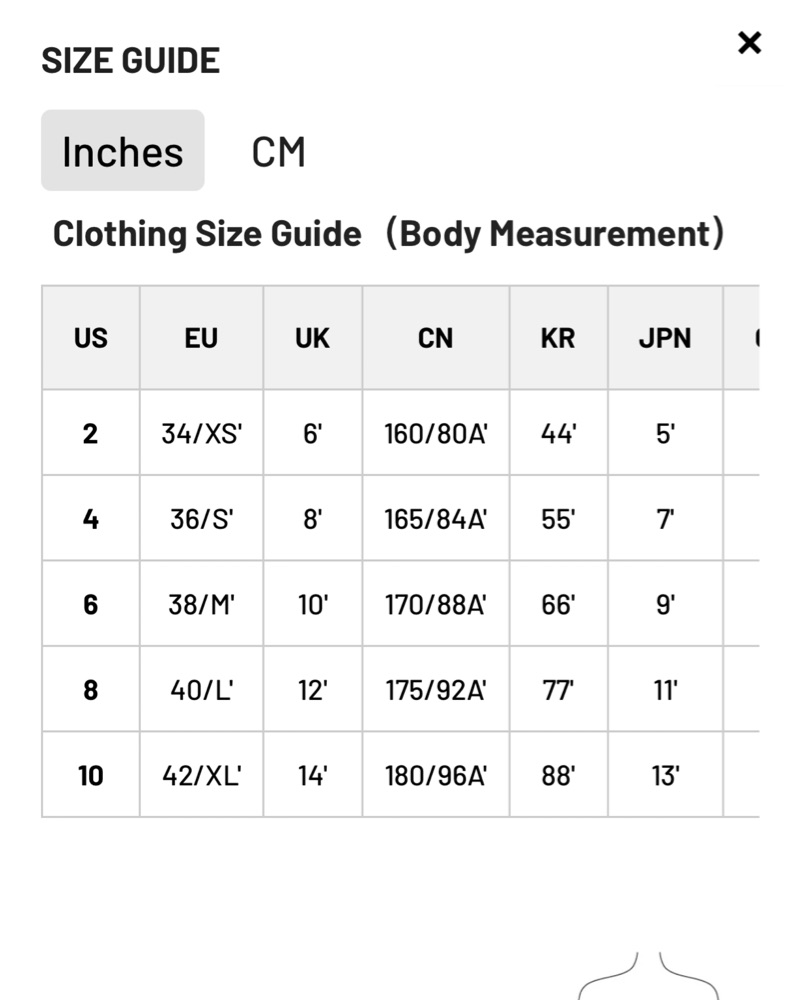Click the 34/XS' EU size cell
Screen dimensions: 801x1000
202,433
